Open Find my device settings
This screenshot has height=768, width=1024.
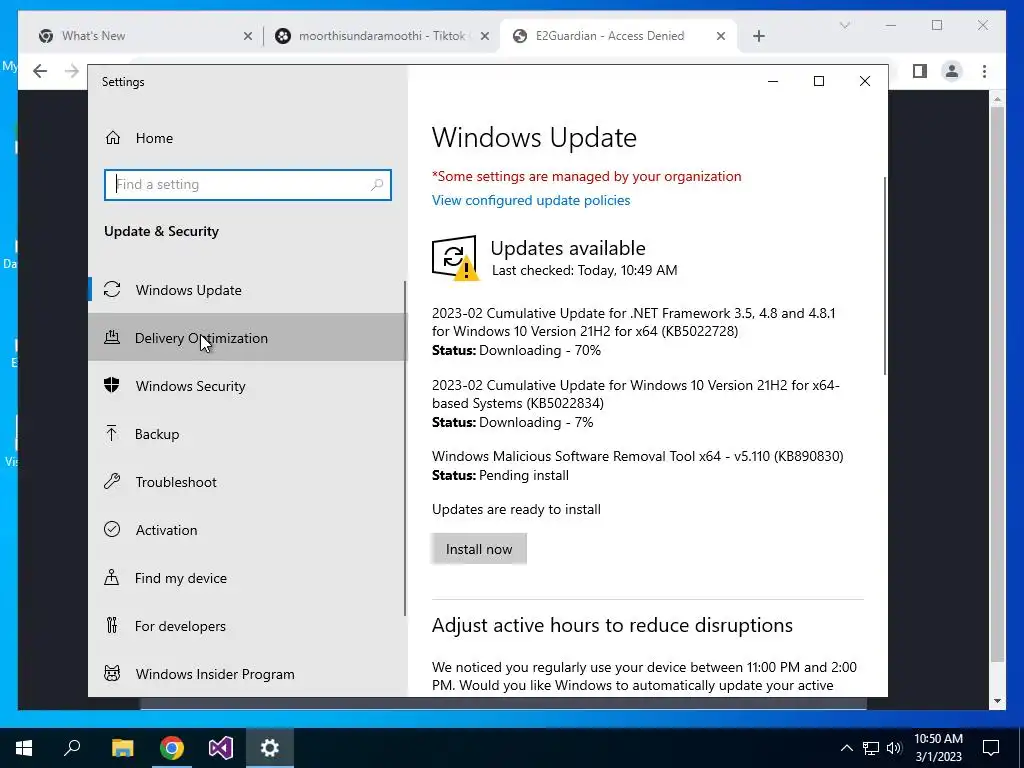pos(247,577)
